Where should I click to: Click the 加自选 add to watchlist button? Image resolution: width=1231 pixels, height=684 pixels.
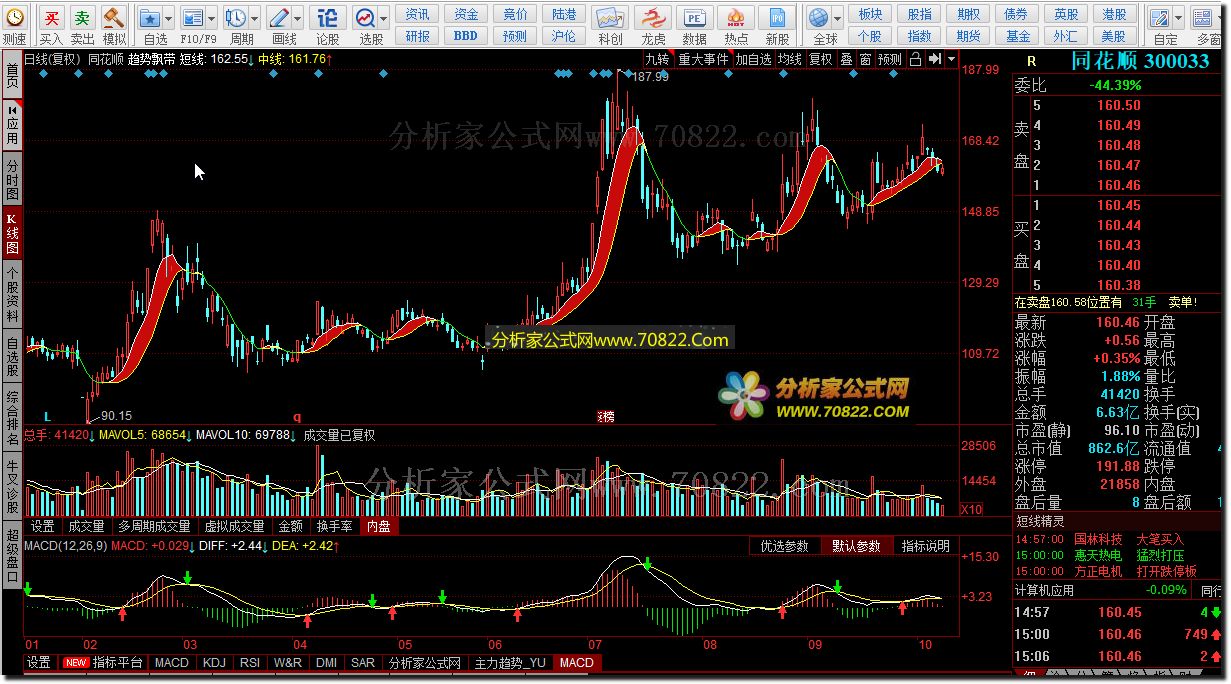click(753, 59)
